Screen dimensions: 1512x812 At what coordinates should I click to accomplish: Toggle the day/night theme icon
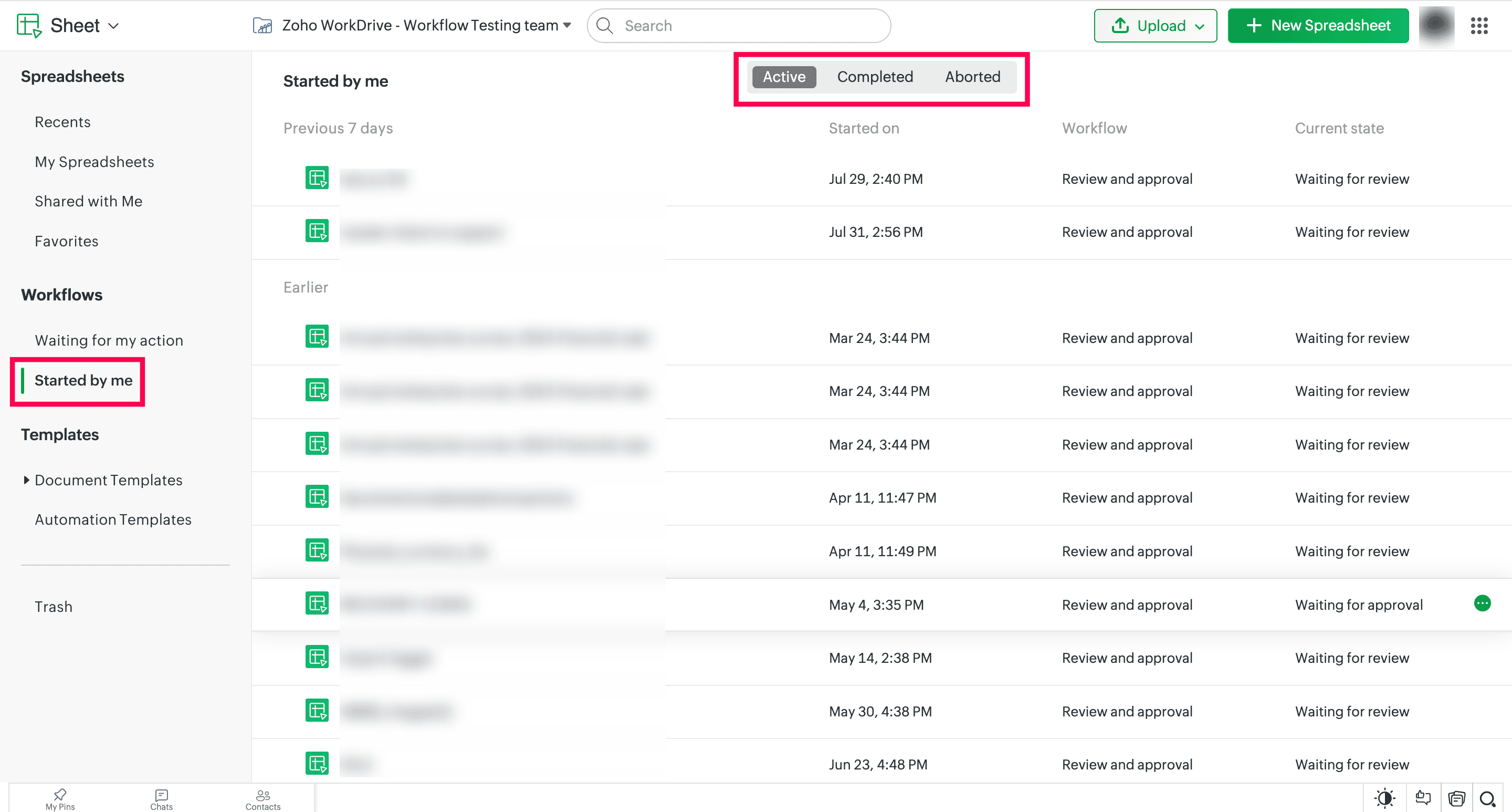pyautogui.click(x=1384, y=798)
